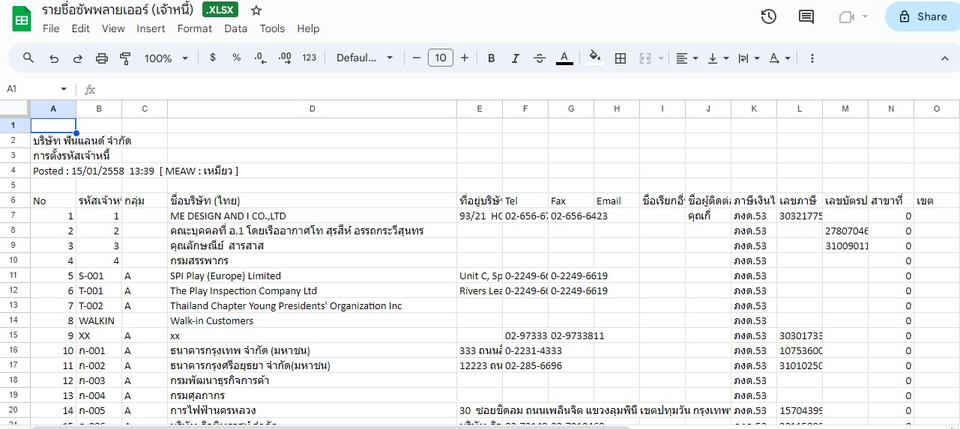Toggle bold formatting
Viewport: 960px width, 429px height.
(491, 58)
